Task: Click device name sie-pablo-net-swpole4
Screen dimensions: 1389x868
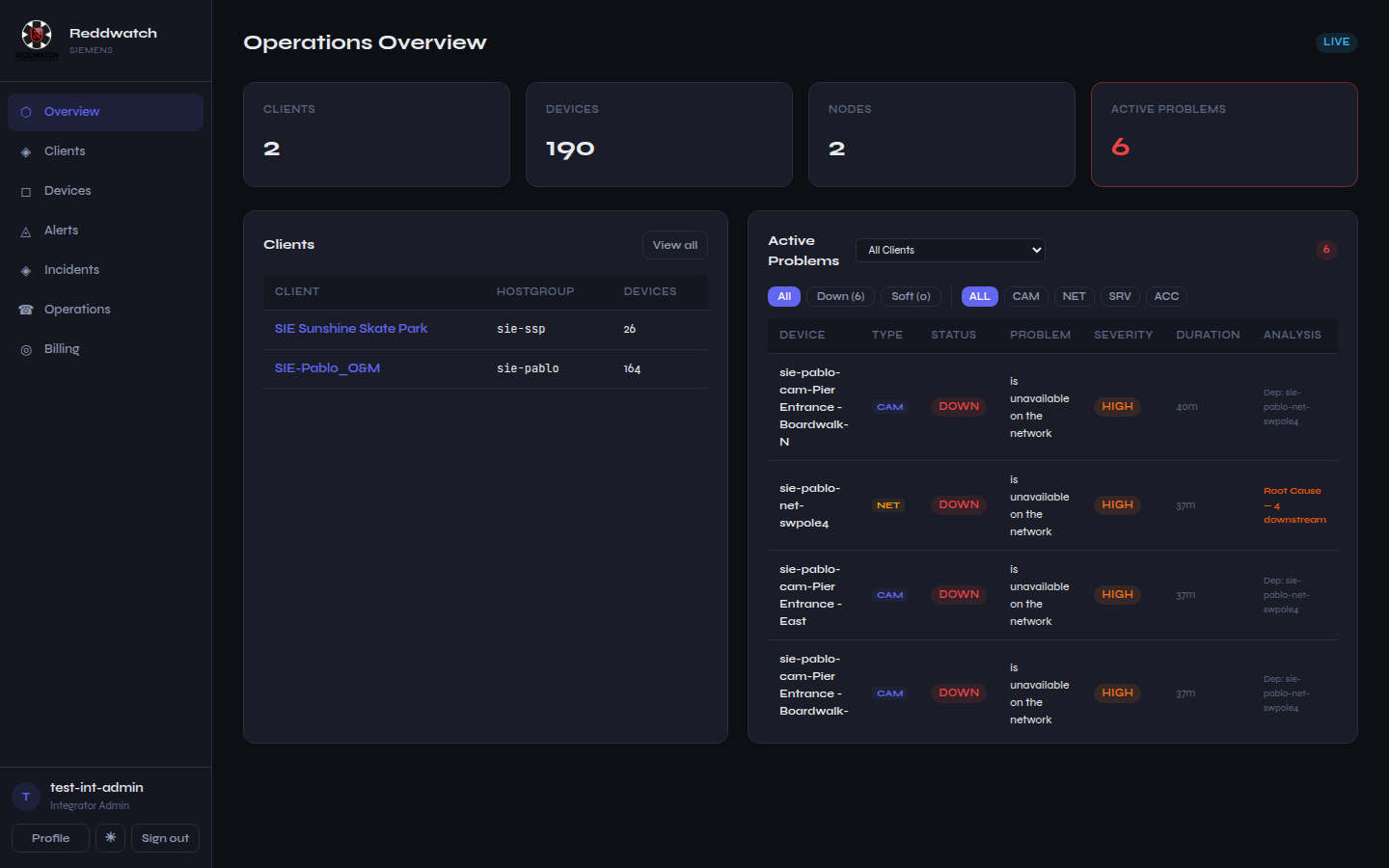Action: (x=809, y=505)
